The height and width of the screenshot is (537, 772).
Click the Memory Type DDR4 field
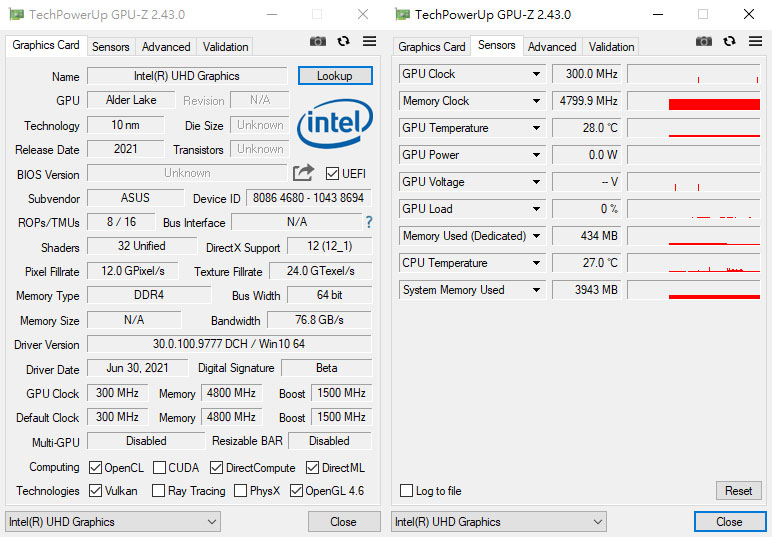coord(149,295)
